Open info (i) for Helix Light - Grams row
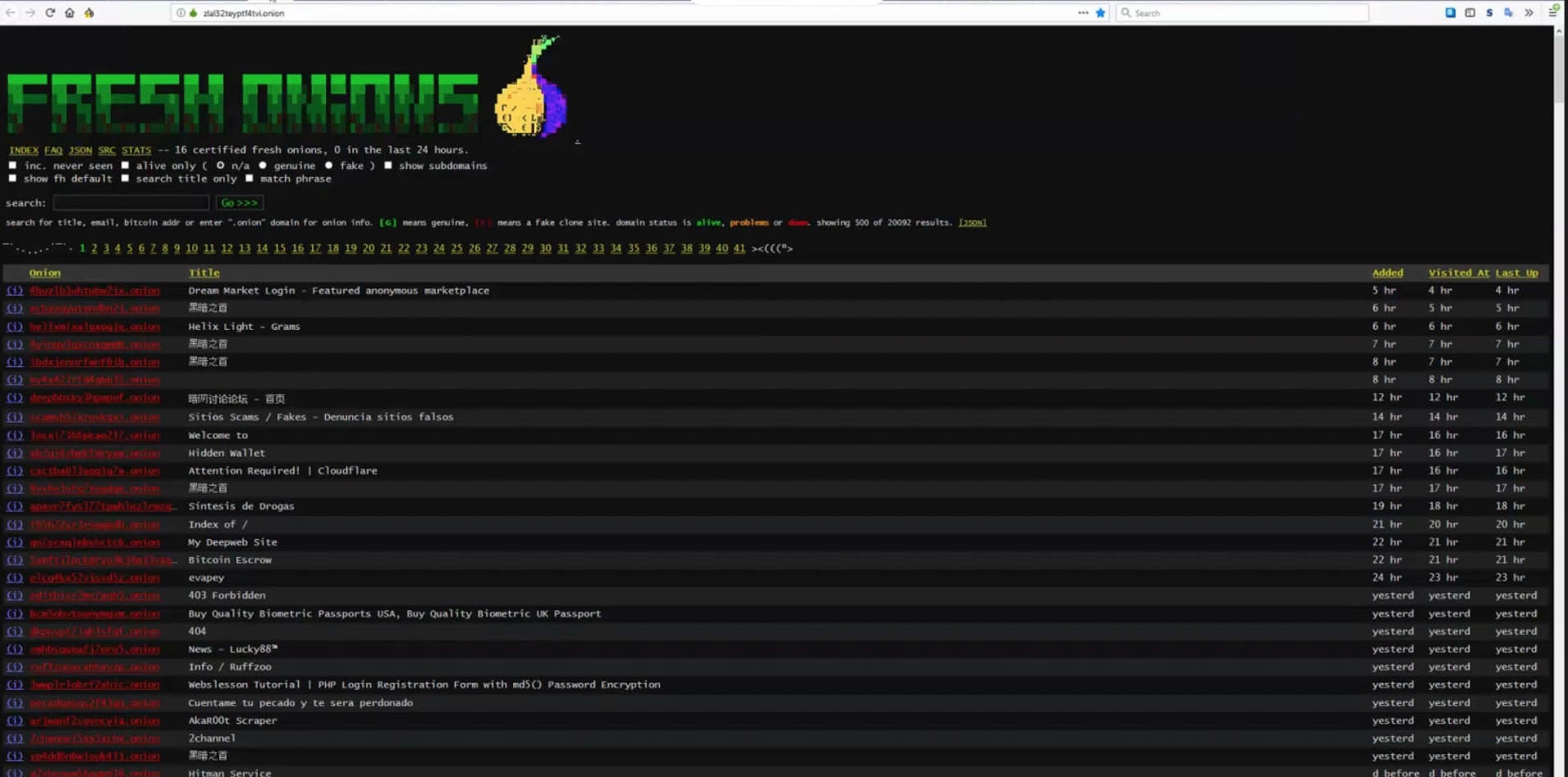The height and width of the screenshot is (777, 1568). pos(15,327)
